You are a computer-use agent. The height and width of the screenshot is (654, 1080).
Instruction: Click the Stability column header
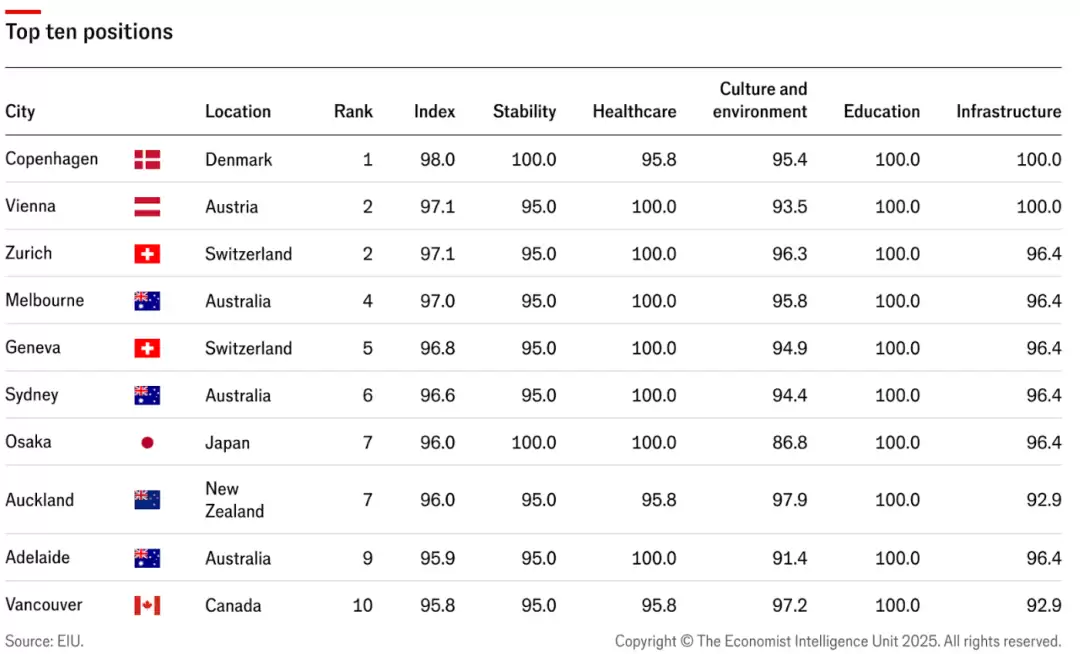point(524,112)
